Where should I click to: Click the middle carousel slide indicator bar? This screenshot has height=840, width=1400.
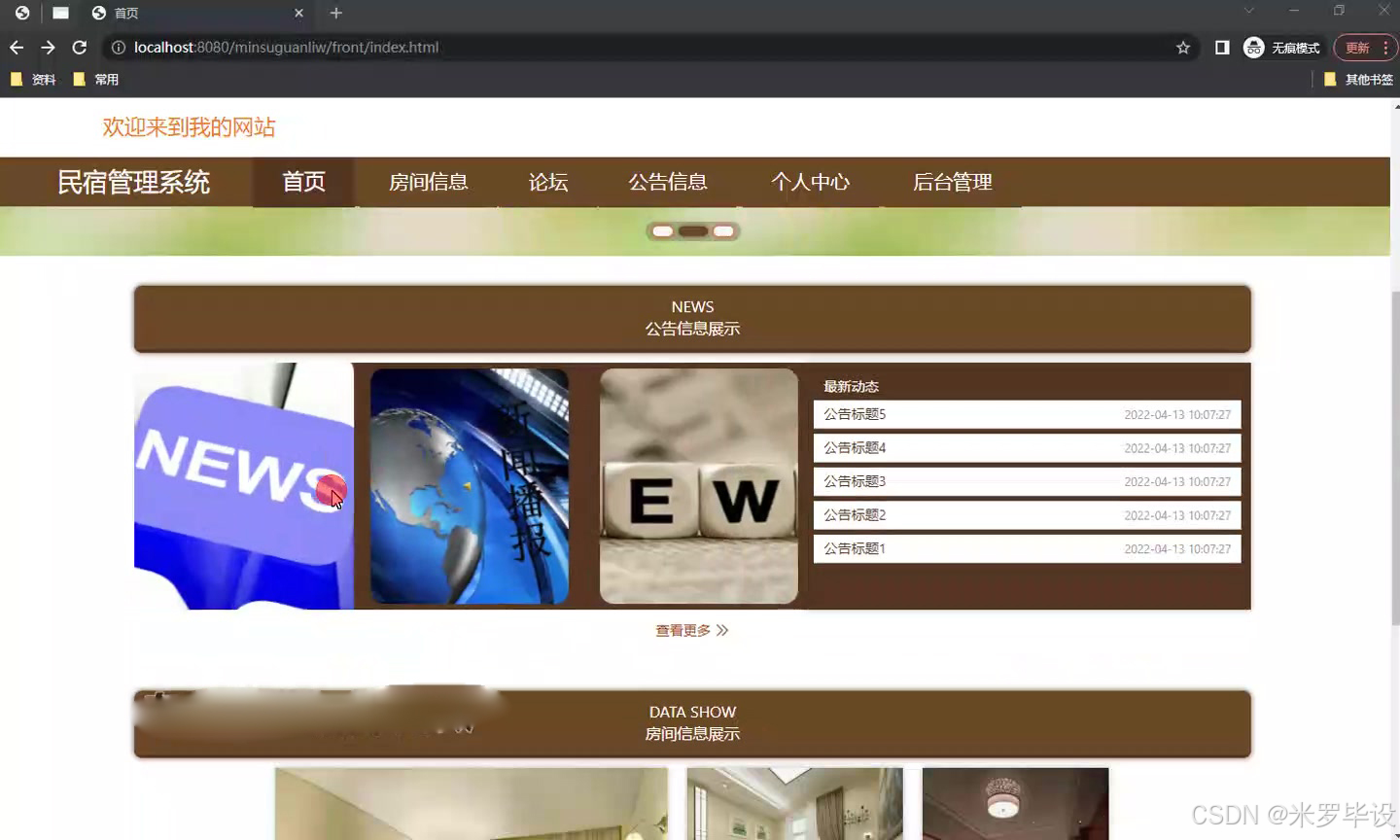[x=692, y=230]
